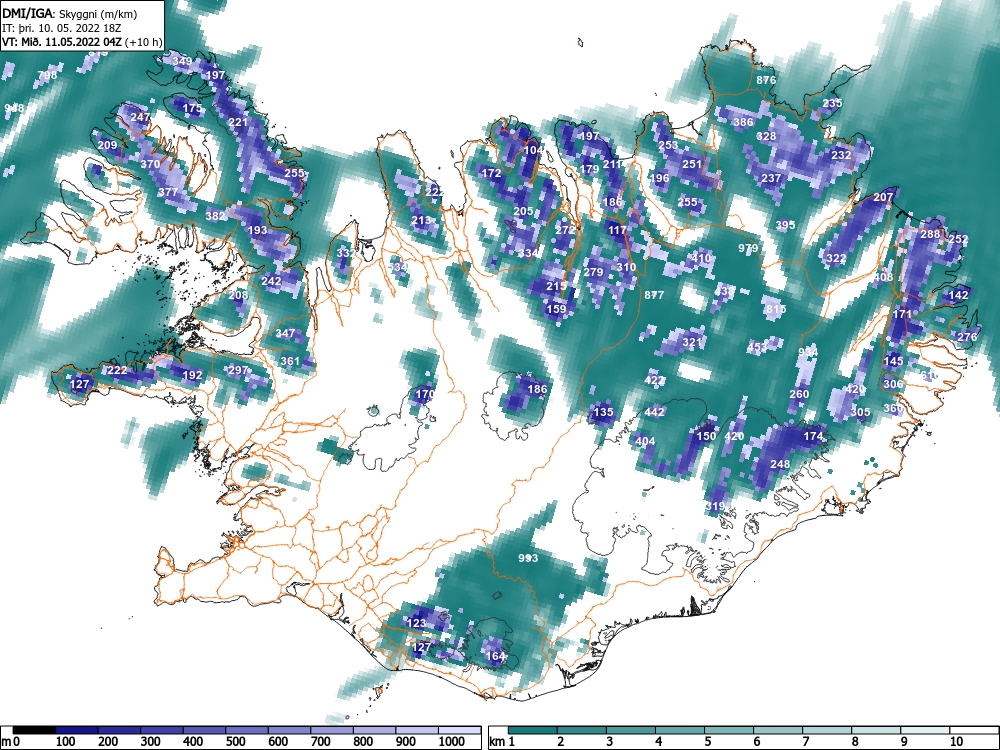This screenshot has height=750, width=1000.
Task: Click the visibility value 798
Action: tap(47, 75)
